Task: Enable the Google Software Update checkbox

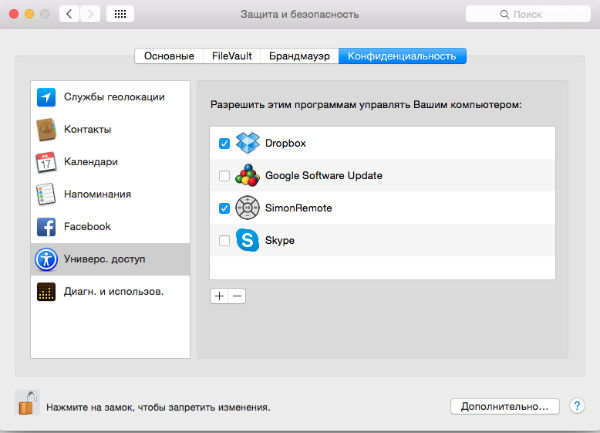Action: click(224, 176)
